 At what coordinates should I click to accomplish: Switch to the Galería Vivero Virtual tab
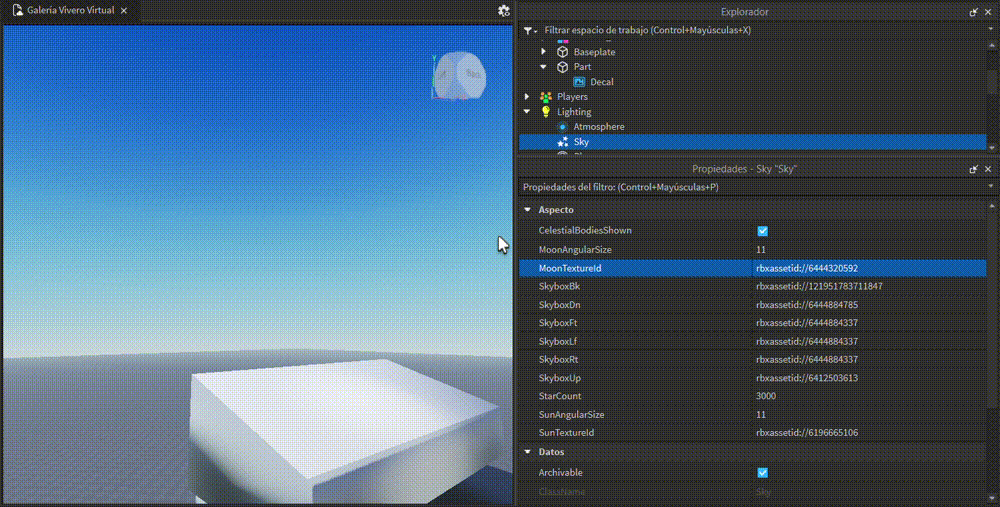pos(70,11)
